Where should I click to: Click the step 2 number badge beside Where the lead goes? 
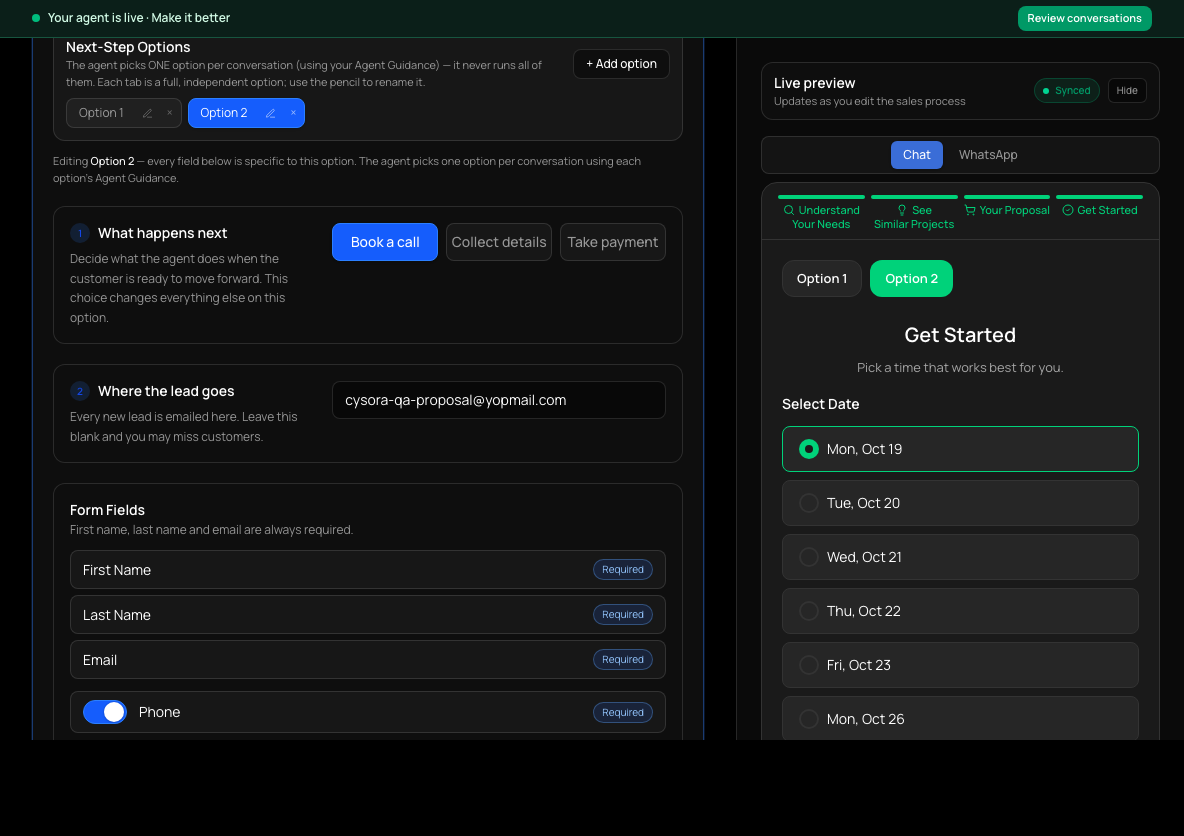tap(80, 391)
